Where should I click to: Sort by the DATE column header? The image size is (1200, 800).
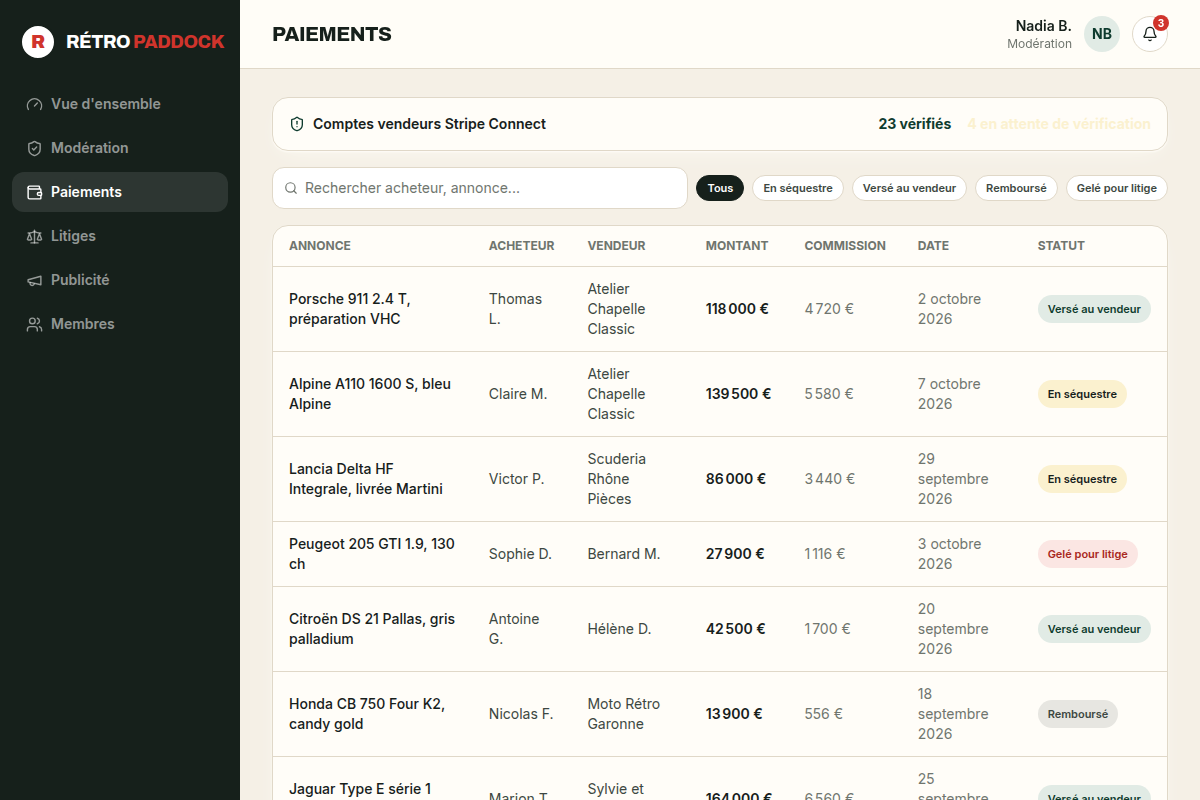click(x=933, y=246)
